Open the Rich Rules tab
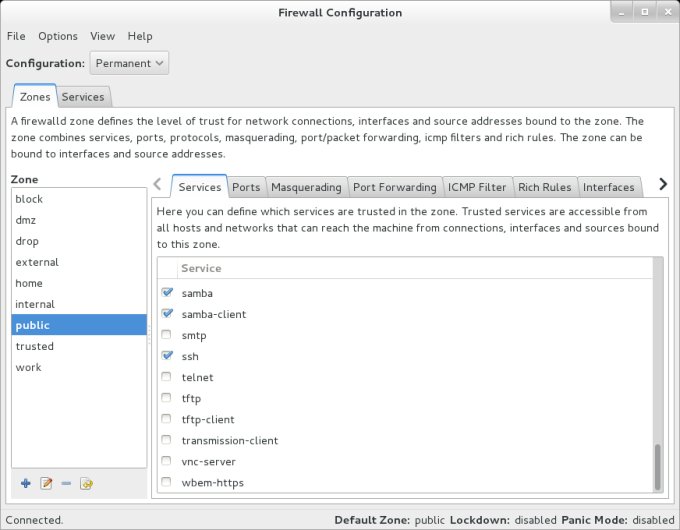Screen dimensions: 680x530 click(544, 187)
